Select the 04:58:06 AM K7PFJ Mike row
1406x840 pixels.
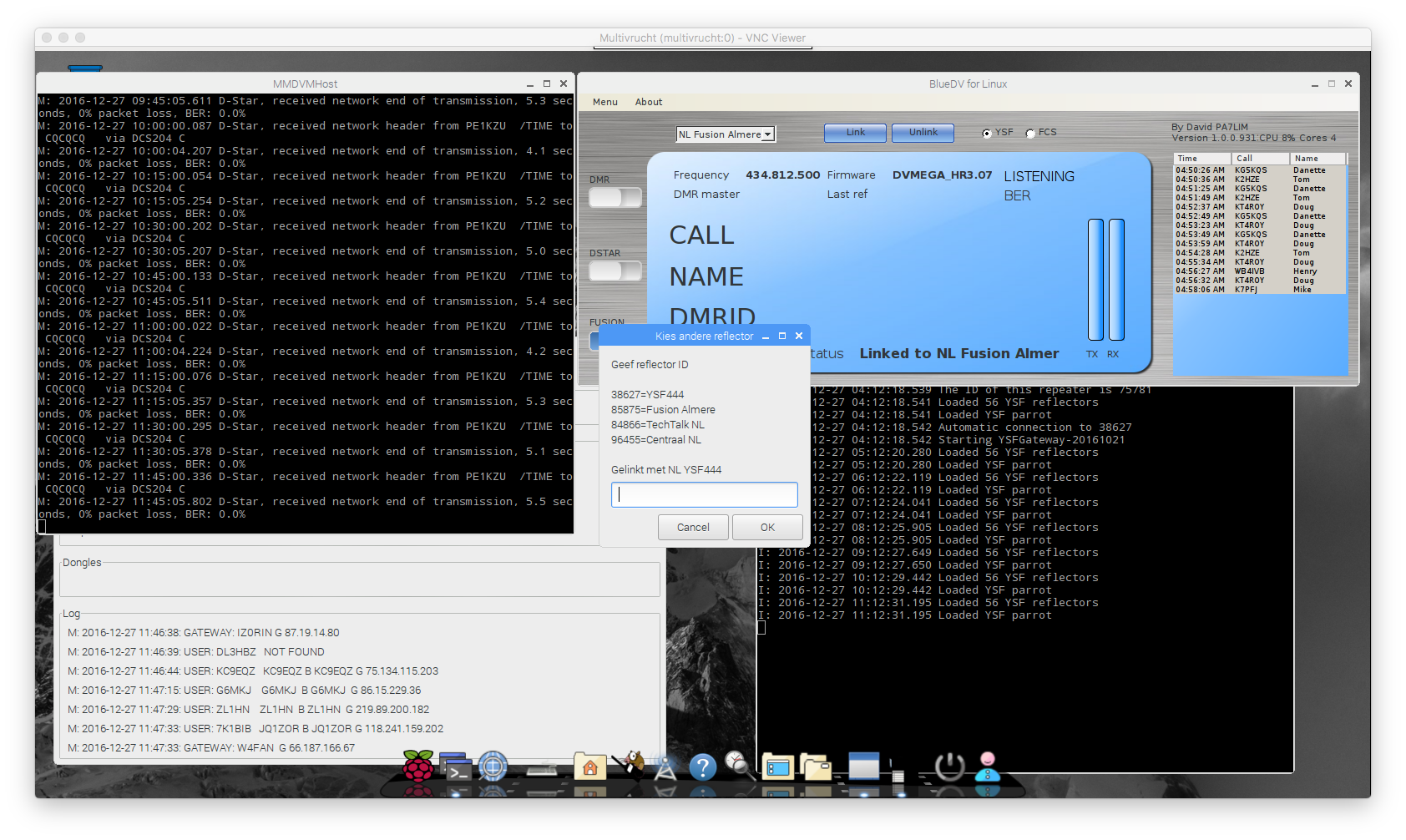tap(1259, 290)
